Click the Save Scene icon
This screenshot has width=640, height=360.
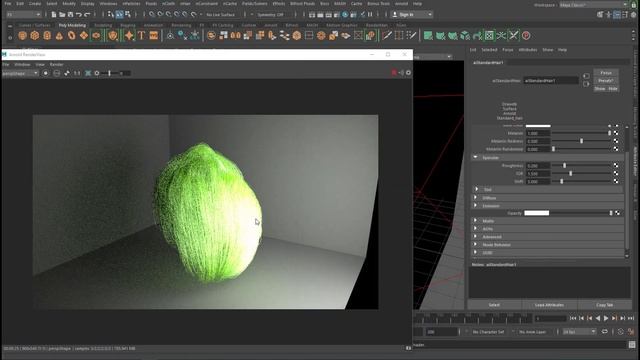[x=70, y=14]
